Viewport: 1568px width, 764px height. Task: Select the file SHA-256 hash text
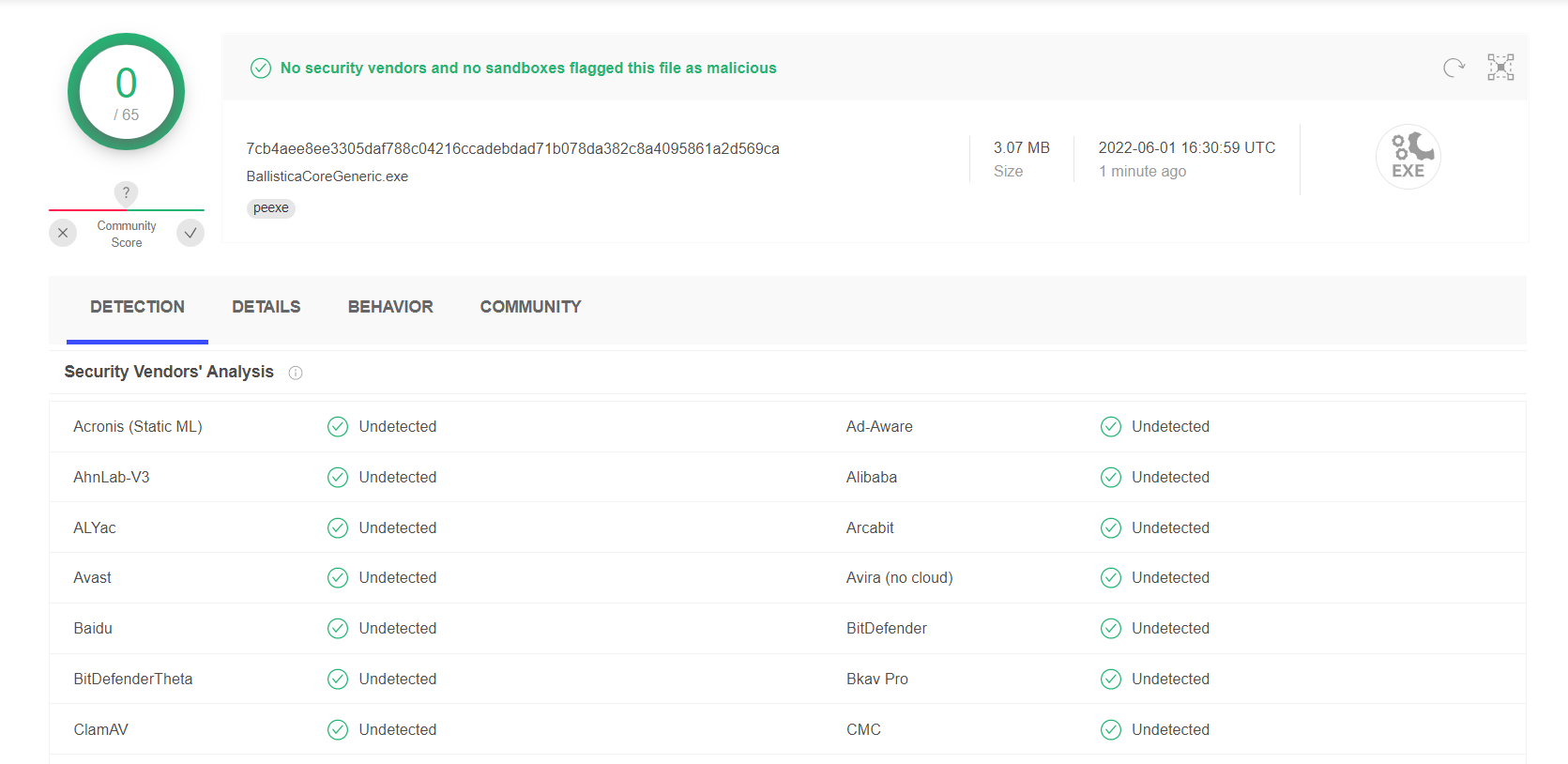pyautogui.click(x=512, y=148)
